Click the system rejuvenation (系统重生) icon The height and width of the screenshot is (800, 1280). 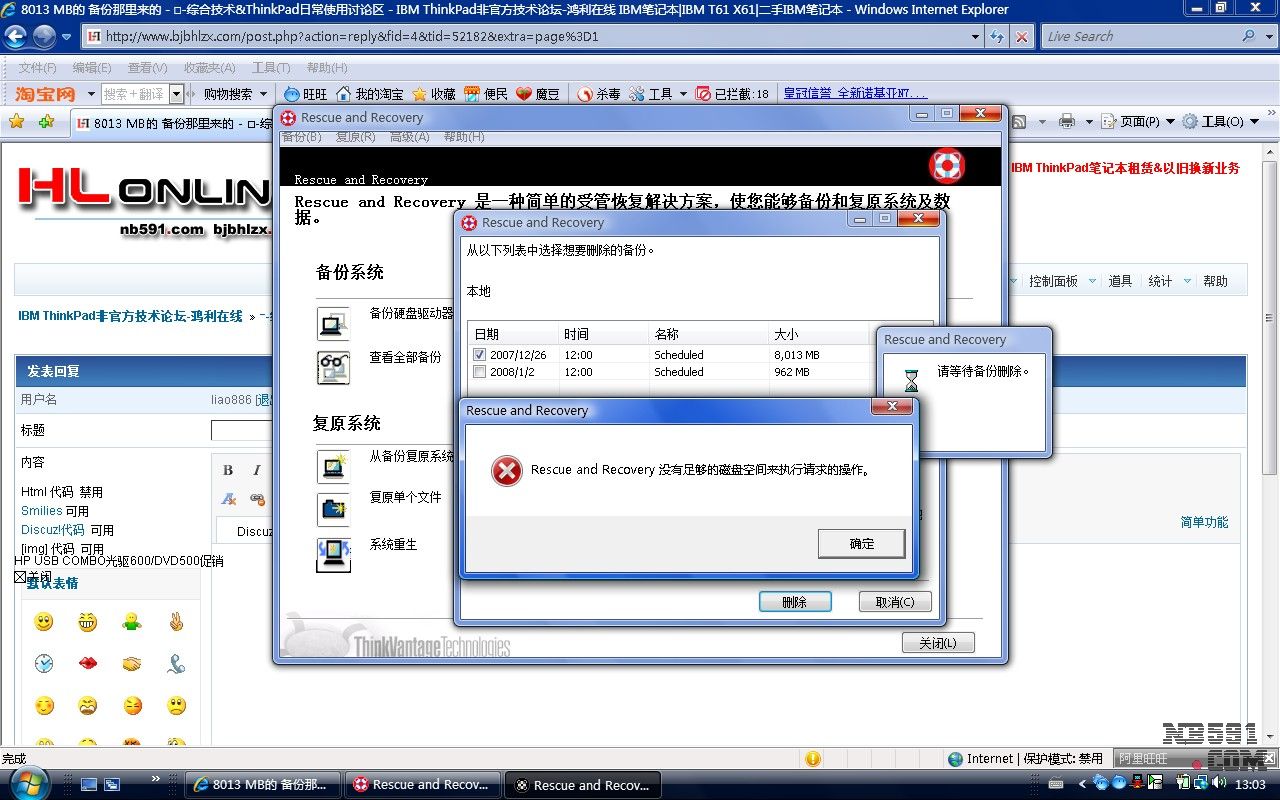click(x=333, y=555)
